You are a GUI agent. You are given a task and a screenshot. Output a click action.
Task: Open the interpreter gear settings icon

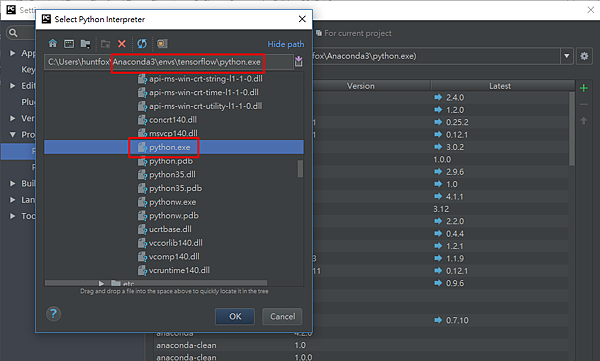pyautogui.click(x=584, y=56)
